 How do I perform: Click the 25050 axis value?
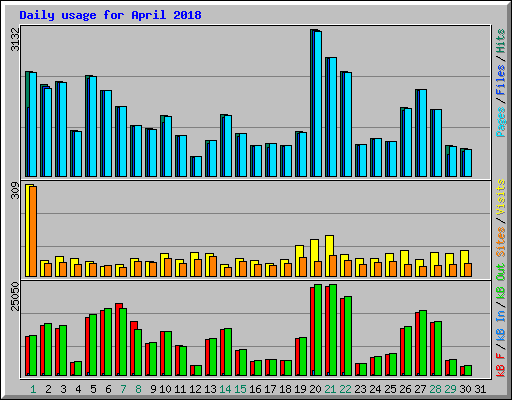[15, 297]
